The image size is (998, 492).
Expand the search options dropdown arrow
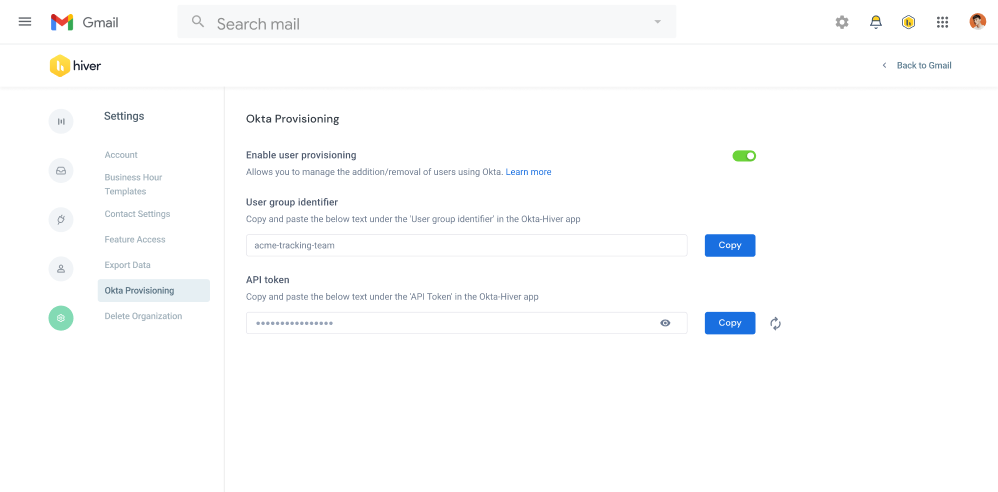click(x=657, y=22)
